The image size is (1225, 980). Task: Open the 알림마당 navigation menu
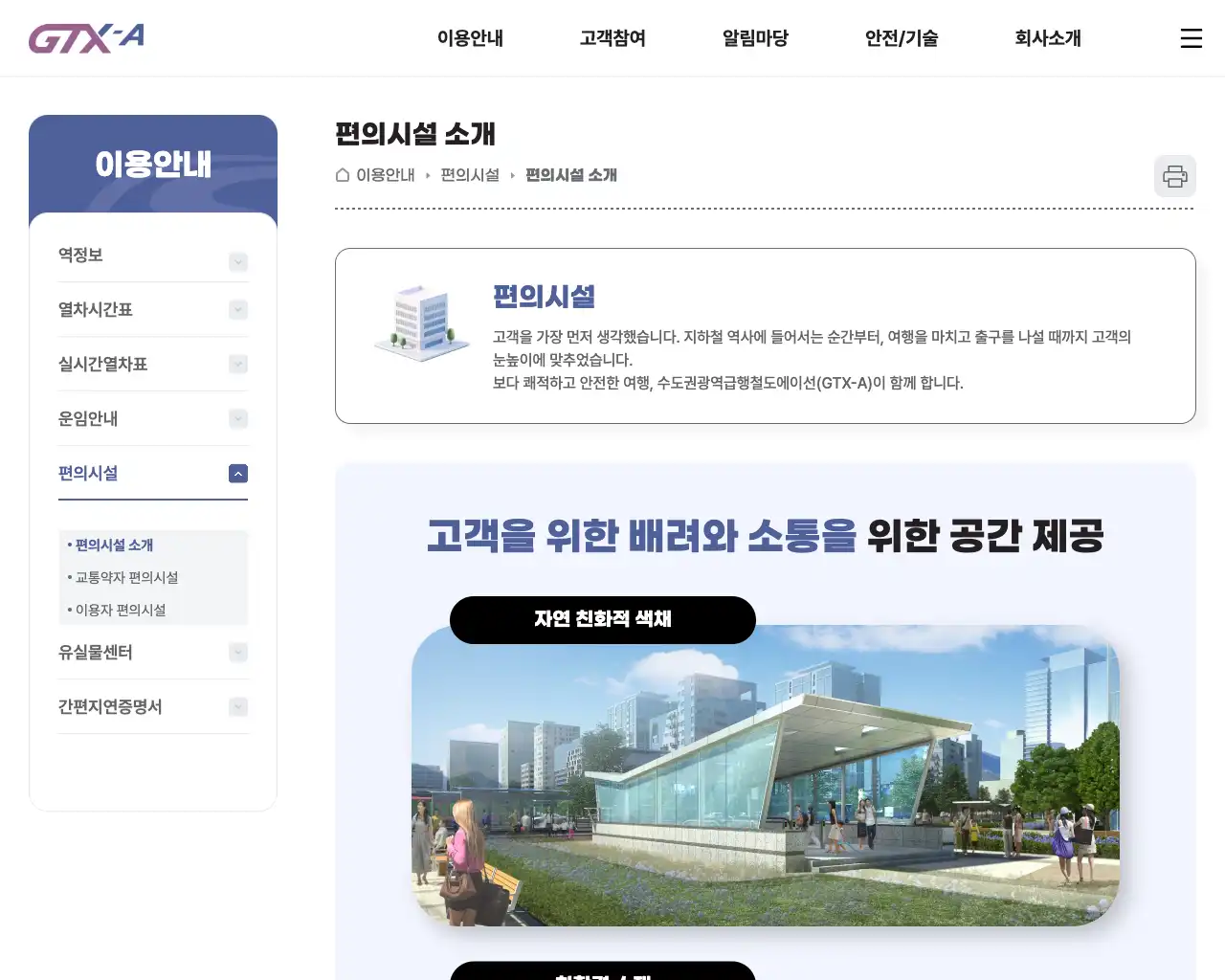click(x=753, y=38)
